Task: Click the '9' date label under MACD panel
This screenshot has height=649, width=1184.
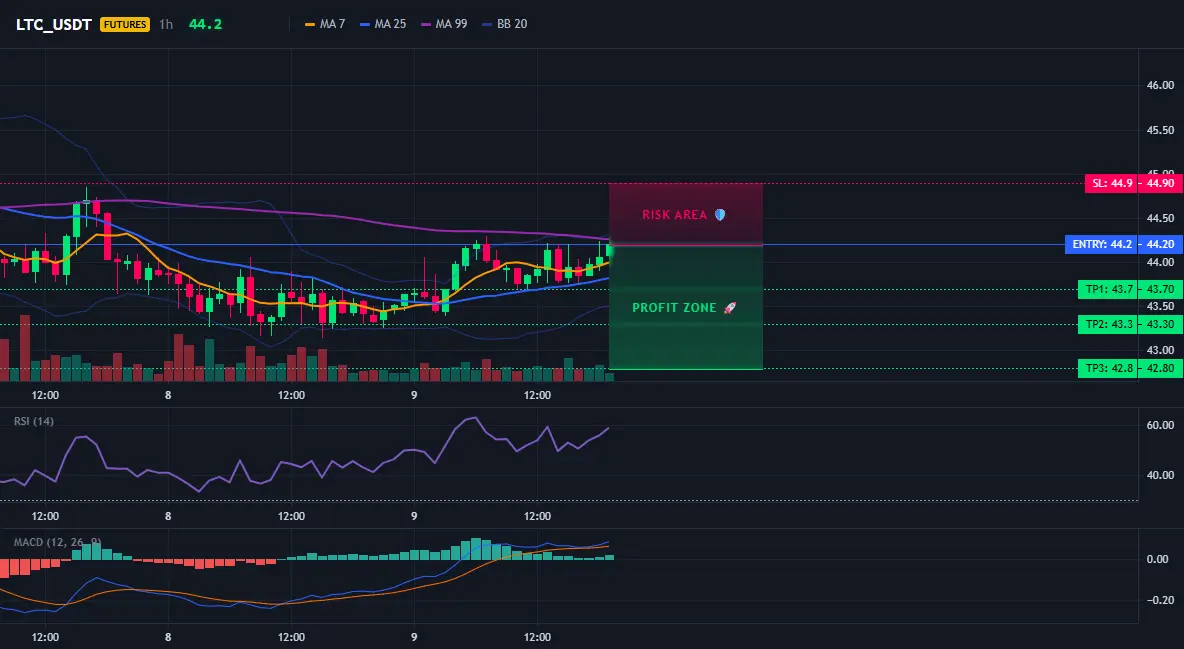Action: (x=414, y=637)
